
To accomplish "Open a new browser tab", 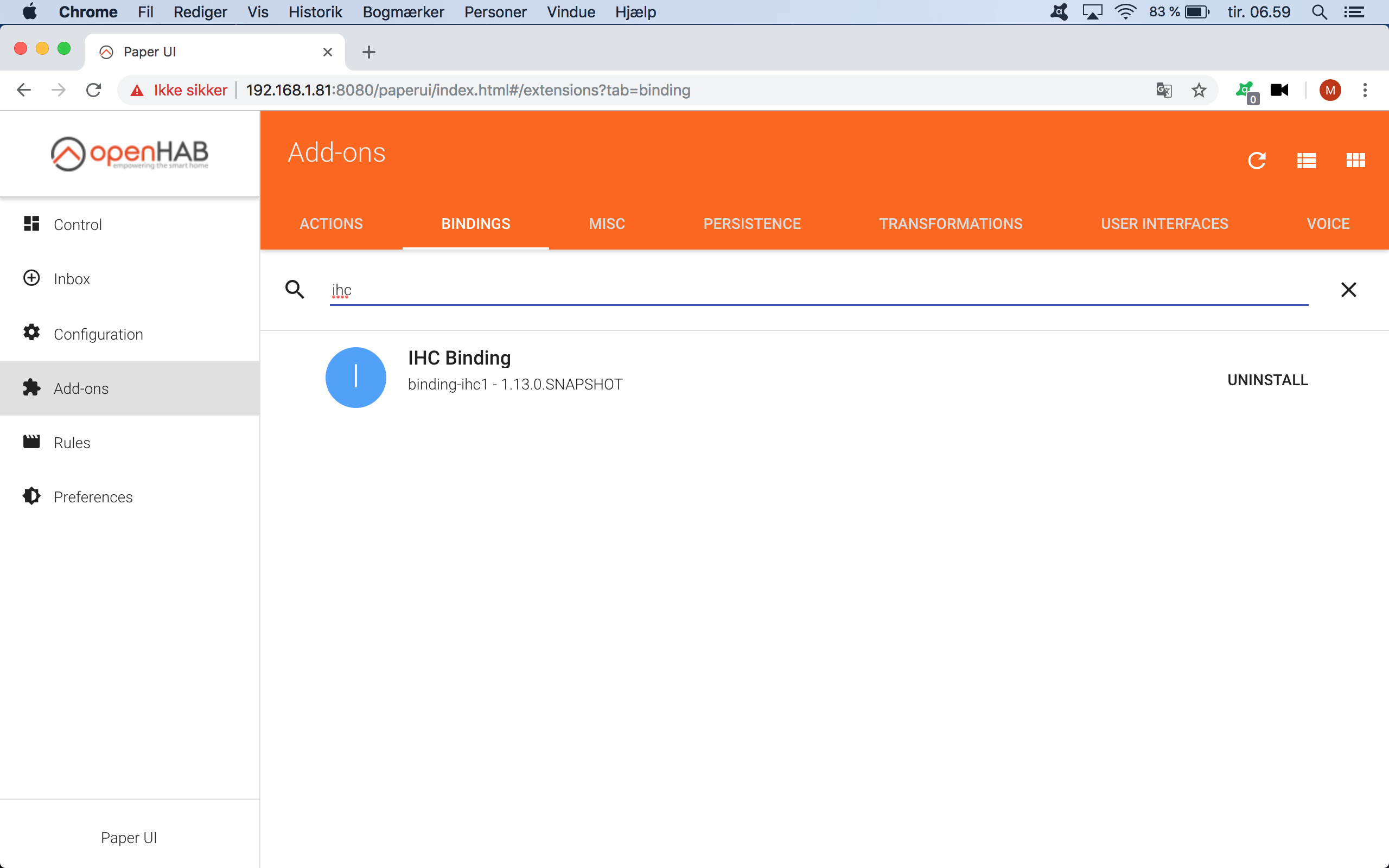I will click(x=369, y=52).
